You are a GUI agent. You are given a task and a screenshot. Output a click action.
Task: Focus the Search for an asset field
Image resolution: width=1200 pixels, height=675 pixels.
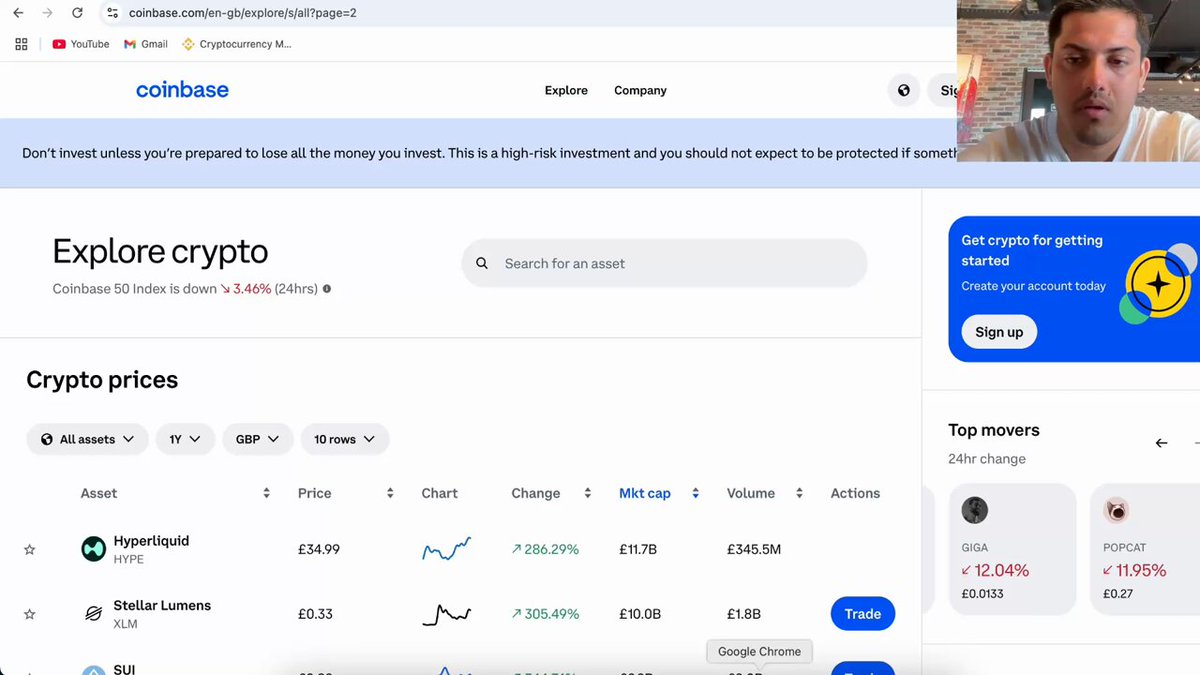(x=664, y=263)
